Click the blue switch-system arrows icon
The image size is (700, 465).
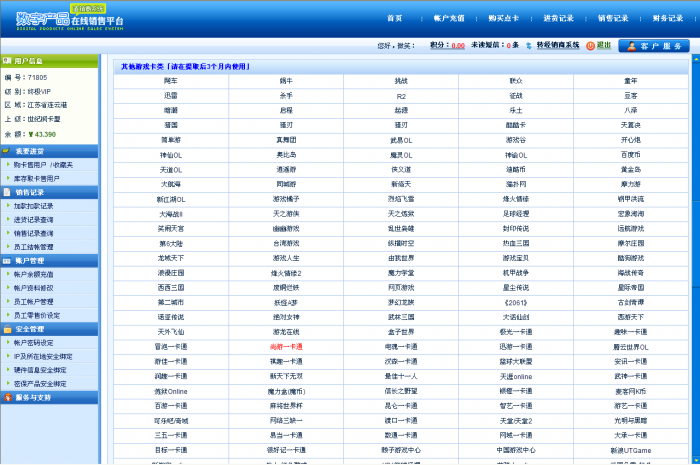click(x=529, y=46)
